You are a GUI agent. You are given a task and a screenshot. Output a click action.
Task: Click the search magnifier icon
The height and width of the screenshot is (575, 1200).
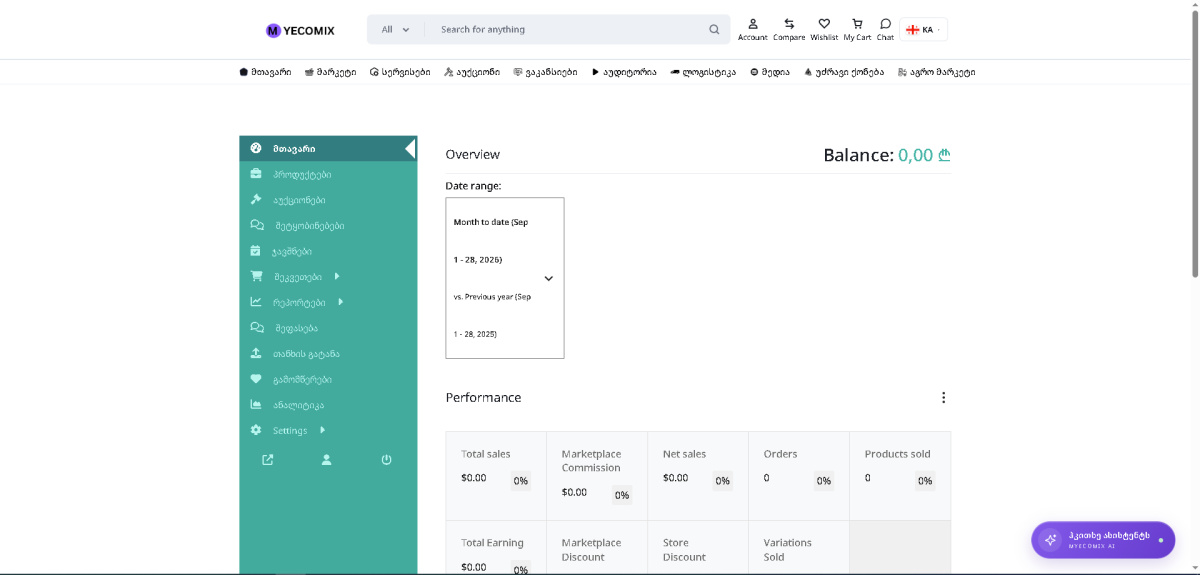tap(714, 29)
